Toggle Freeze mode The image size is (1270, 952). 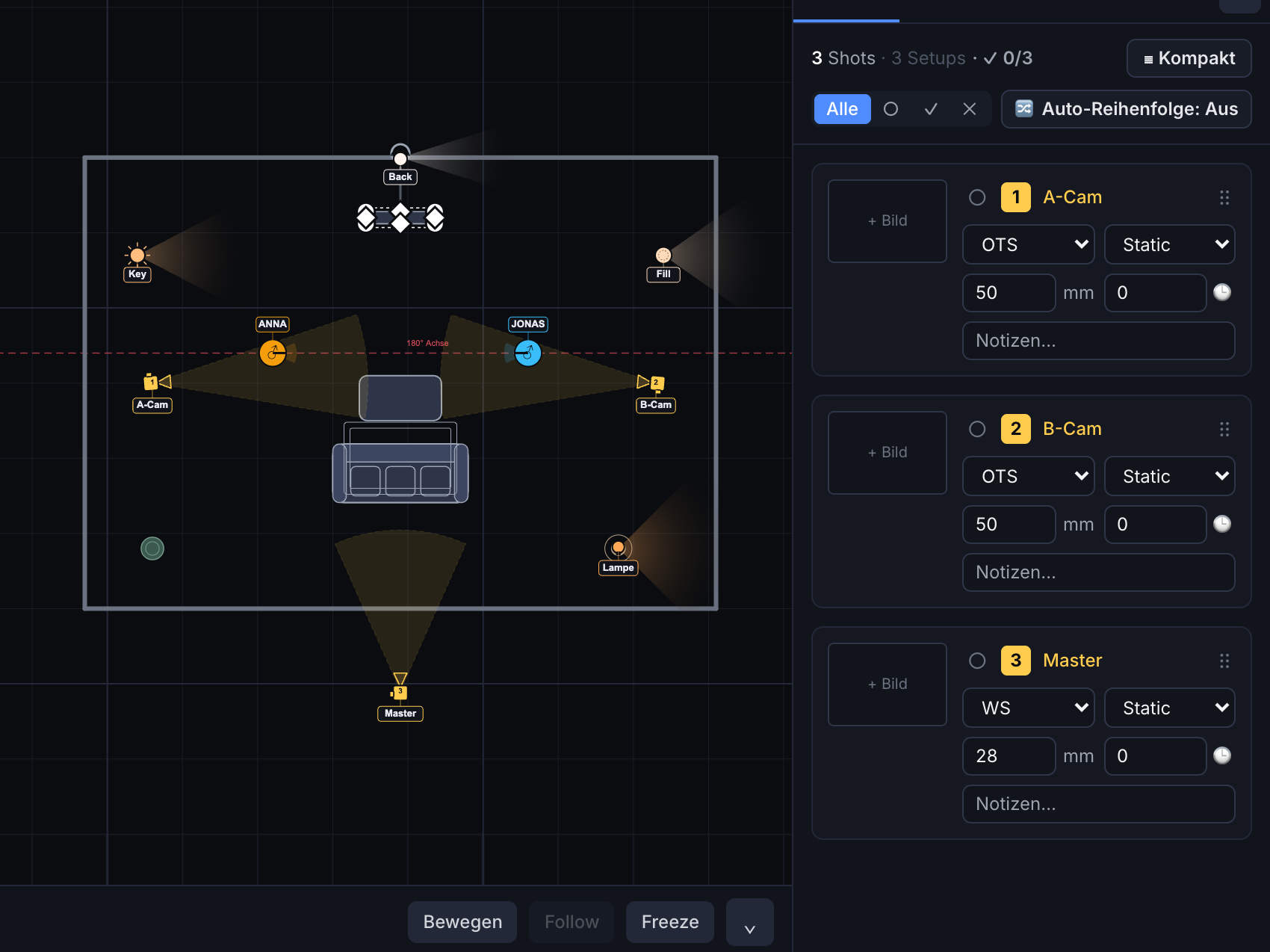click(670, 922)
